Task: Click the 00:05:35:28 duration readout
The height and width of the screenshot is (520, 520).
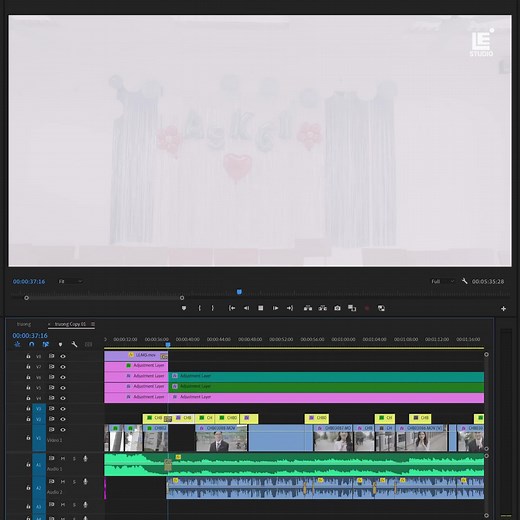Action: (488, 282)
